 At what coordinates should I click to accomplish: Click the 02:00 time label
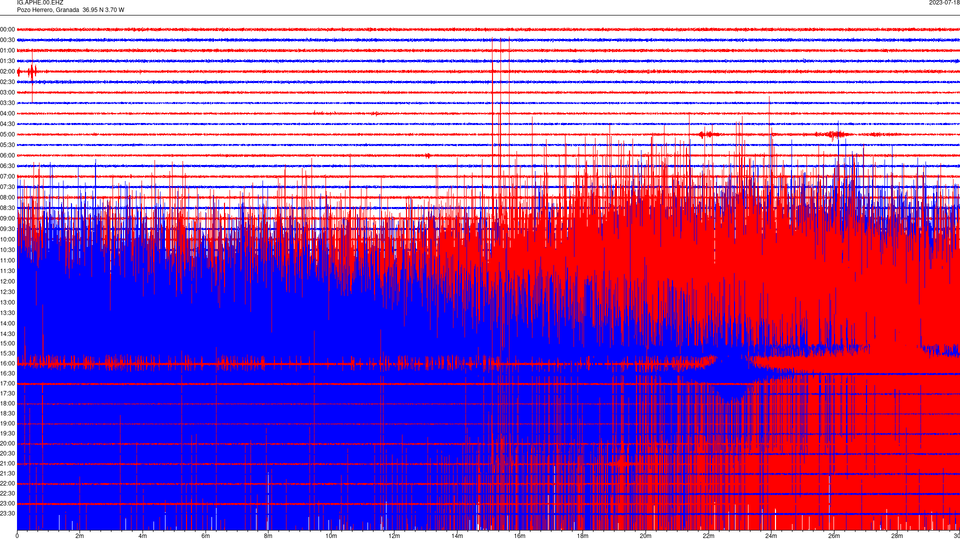7,72
